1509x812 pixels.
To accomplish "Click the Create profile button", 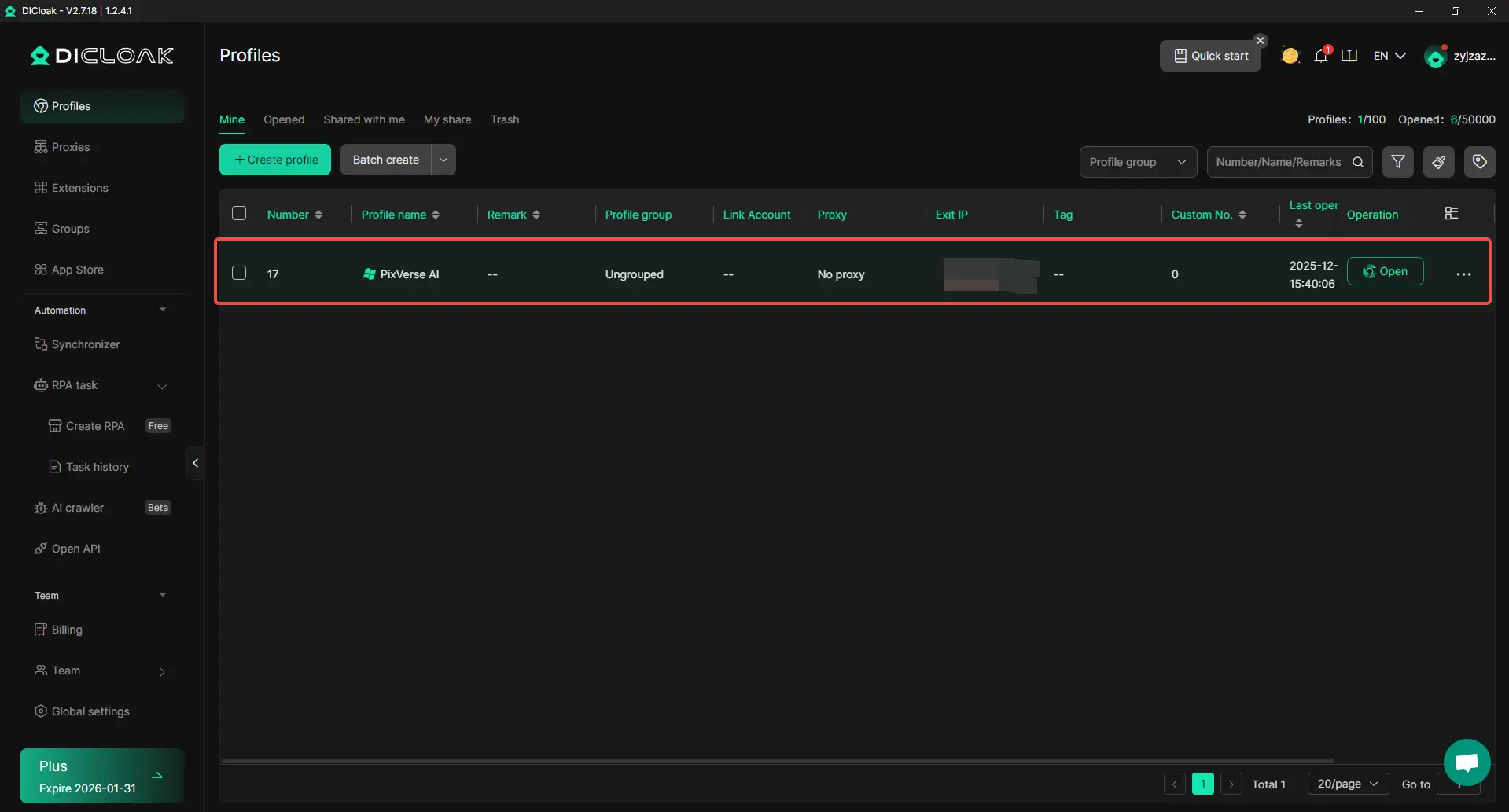I will [275, 160].
